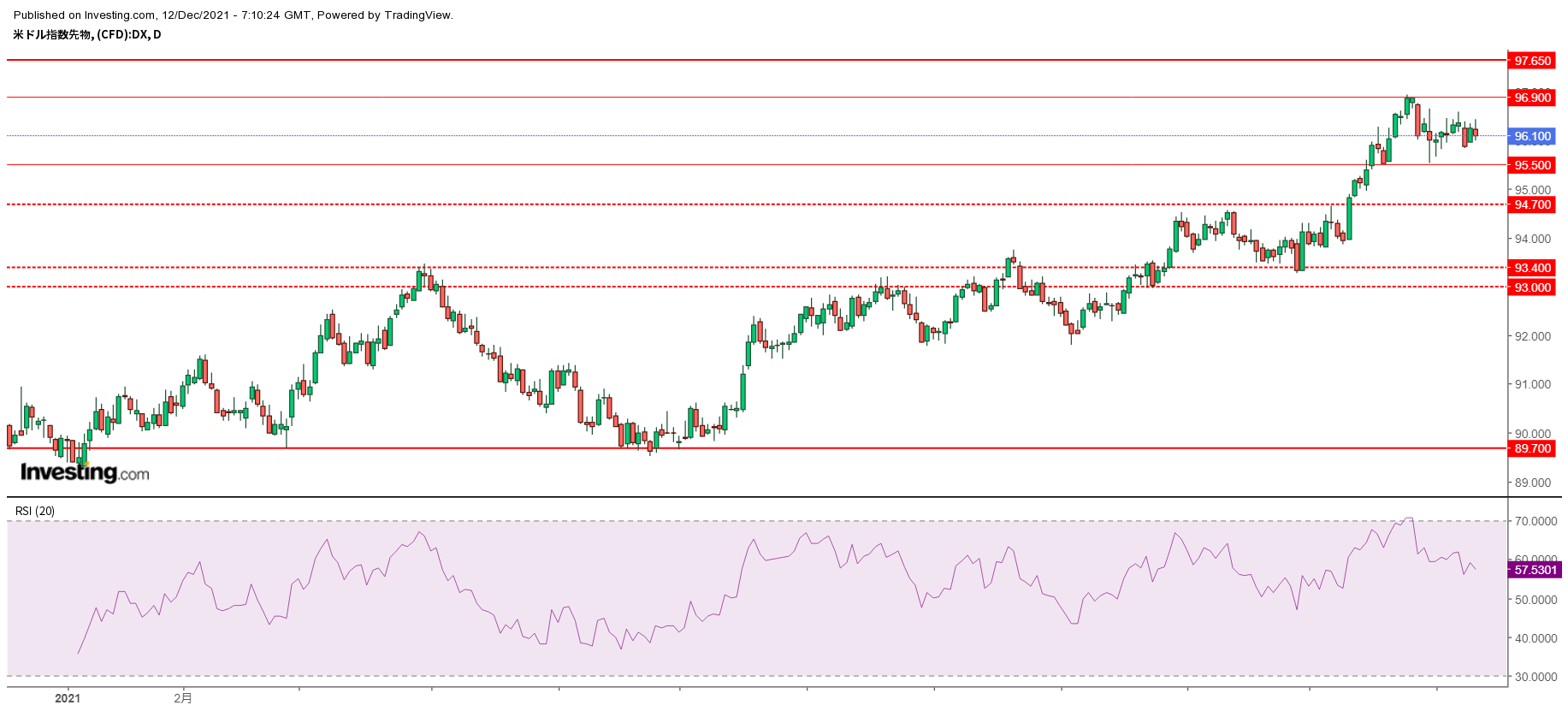Click the 70.0000 RSI axis value
Viewport: 1568px width, 711px height.
pyautogui.click(x=1535, y=521)
